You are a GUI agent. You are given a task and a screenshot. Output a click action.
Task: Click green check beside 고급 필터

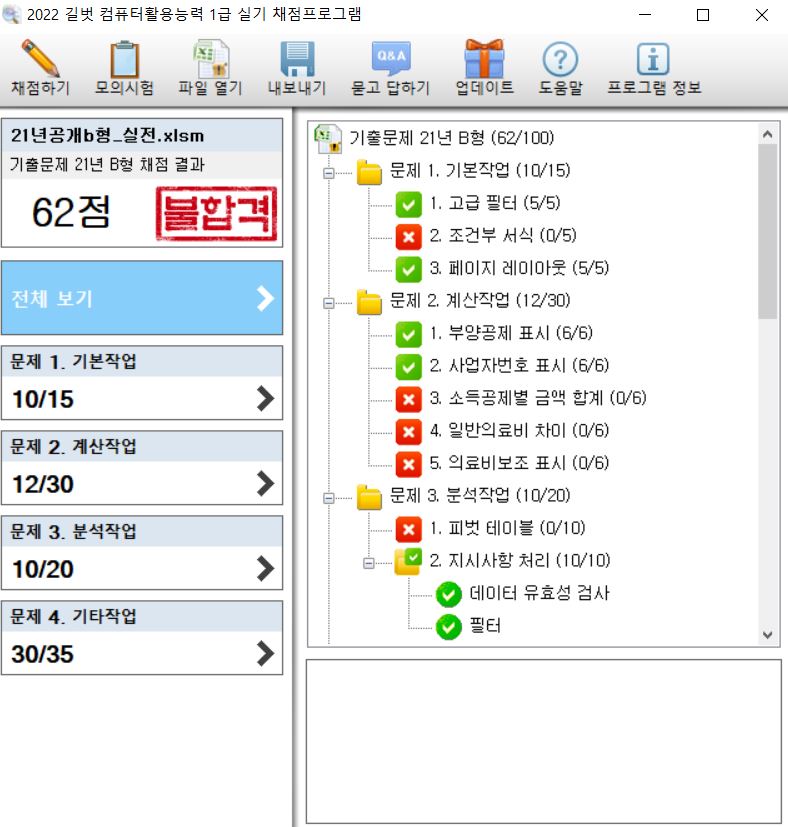pos(408,204)
